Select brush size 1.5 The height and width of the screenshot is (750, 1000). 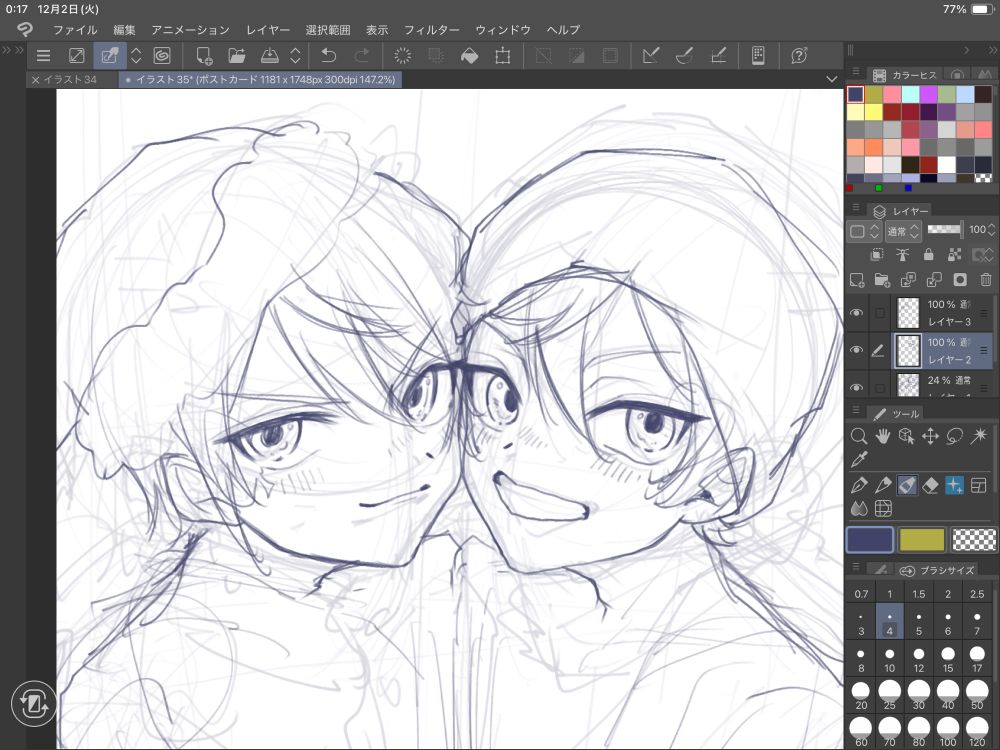(918, 594)
